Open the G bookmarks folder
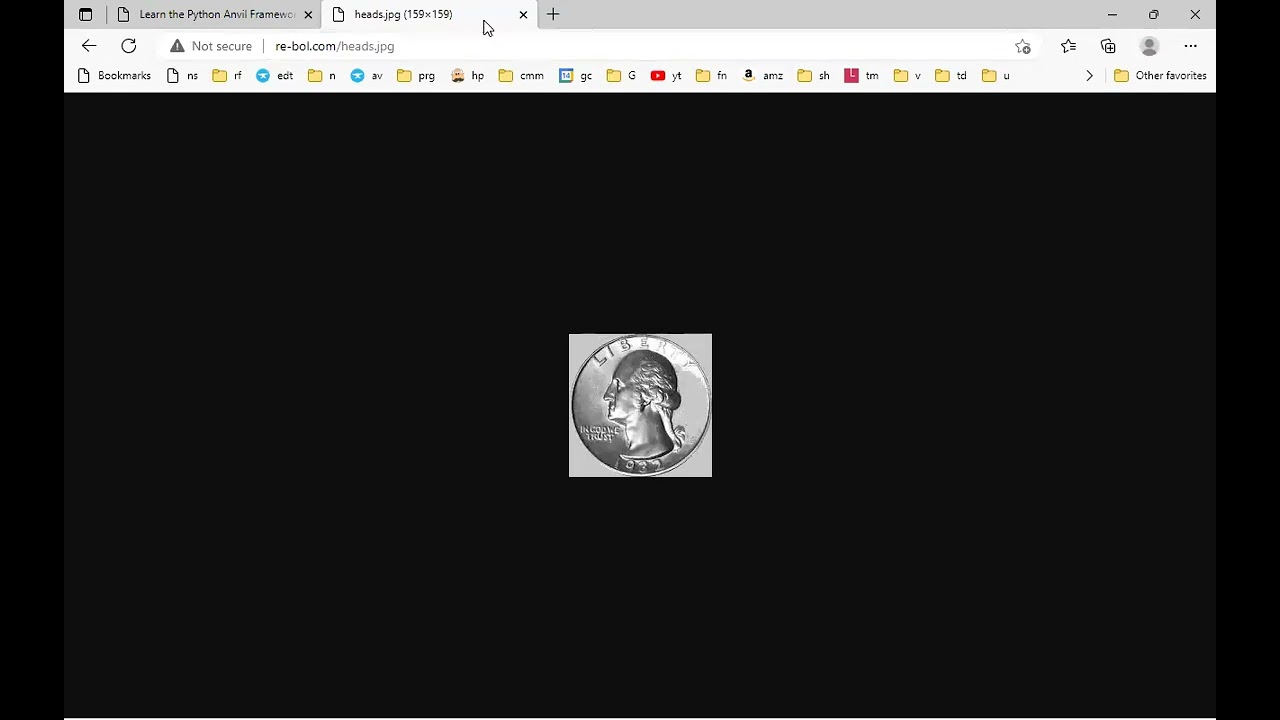Viewport: 1280px width, 720px height. pos(622,76)
